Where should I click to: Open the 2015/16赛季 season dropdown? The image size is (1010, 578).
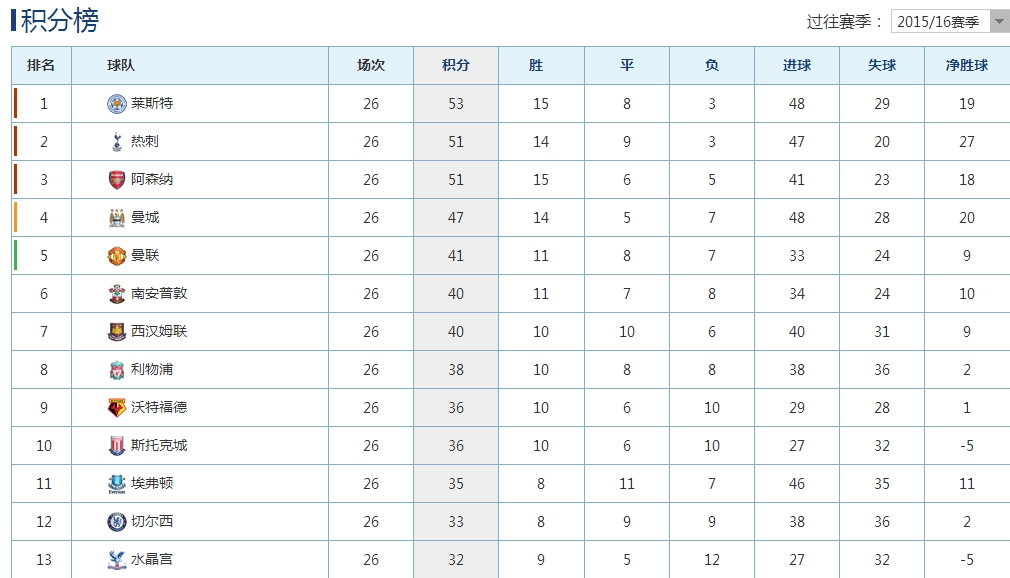tap(940, 21)
